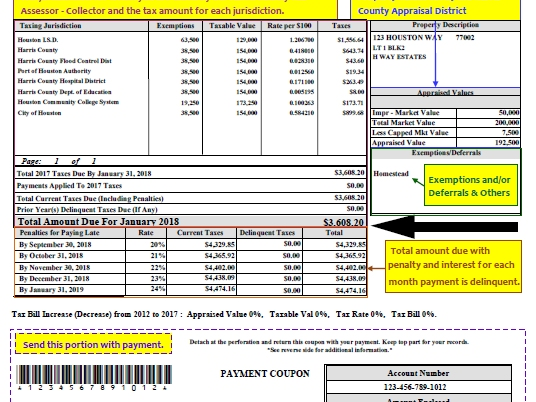Image resolution: width=536 pixels, height=402 pixels.
Task: Click the Appraised Value amount 192,500
Action: pyautogui.click(x=507, y=143)
